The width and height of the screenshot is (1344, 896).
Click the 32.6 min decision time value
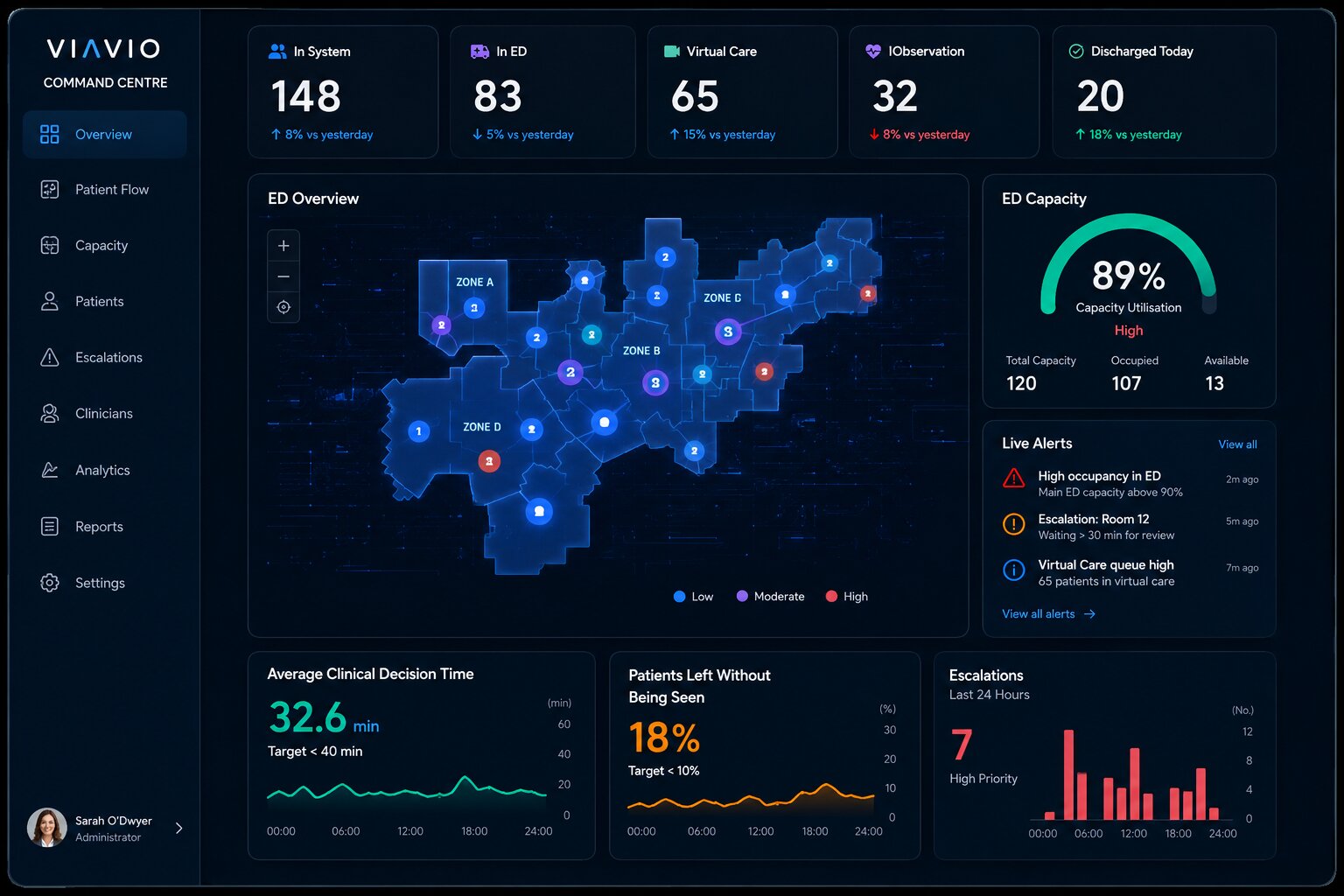[324, 717]
